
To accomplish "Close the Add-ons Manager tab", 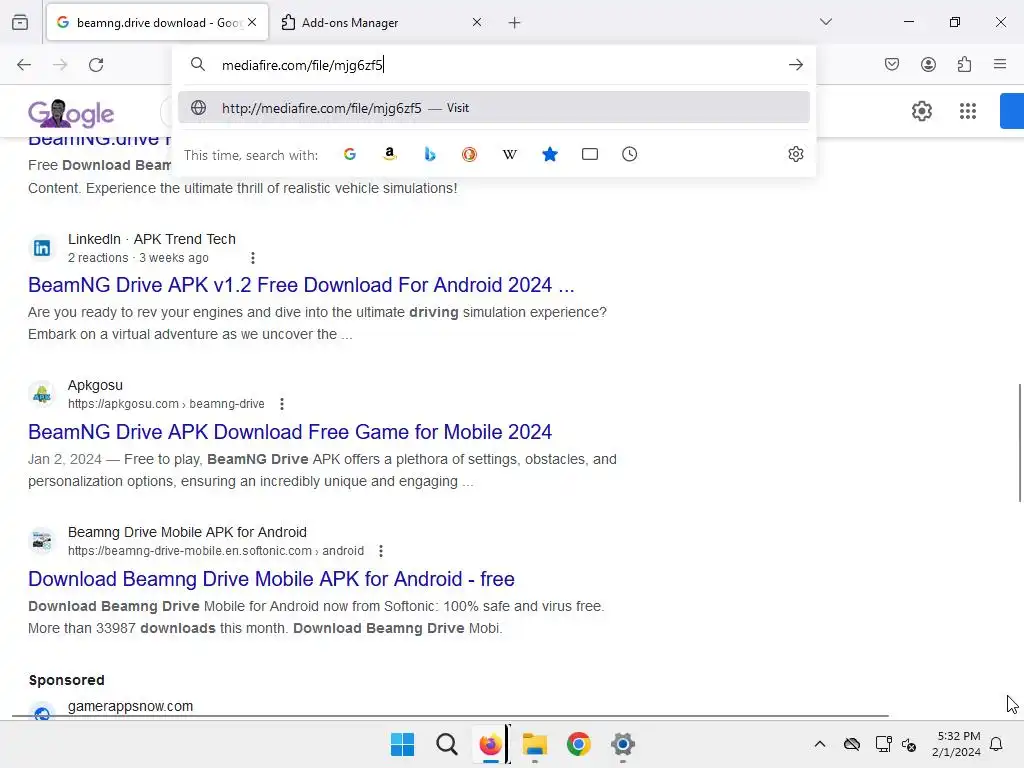I will [x=477, y=22].
